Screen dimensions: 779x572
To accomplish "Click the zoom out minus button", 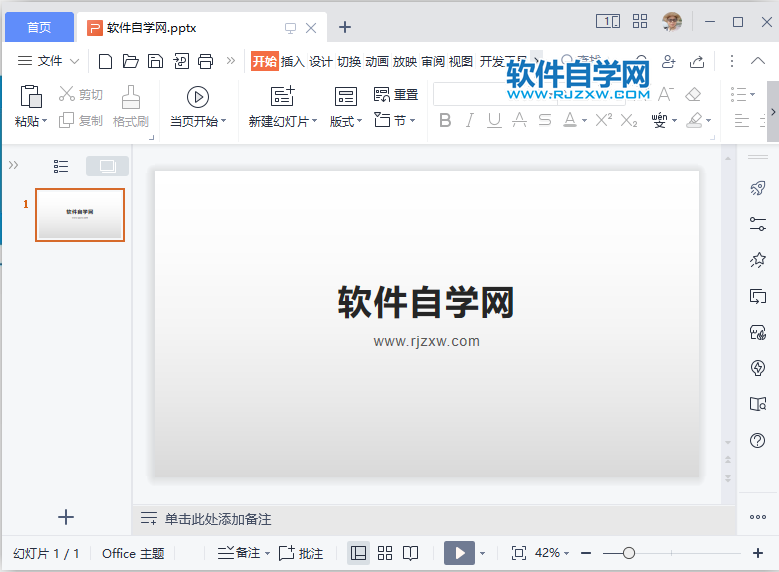I will [586, 553].
